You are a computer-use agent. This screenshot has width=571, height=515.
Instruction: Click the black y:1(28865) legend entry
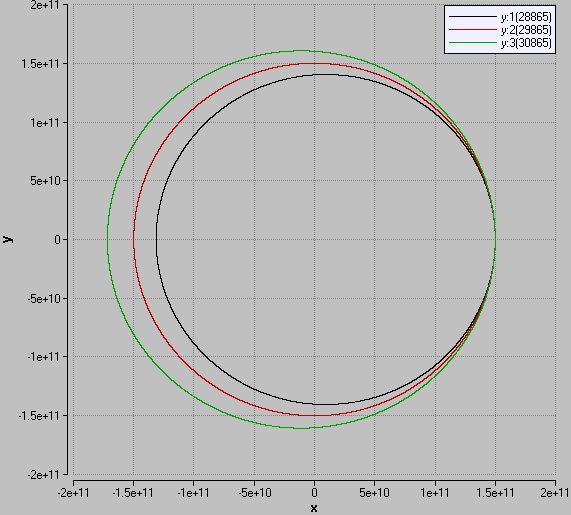point(500,17)
